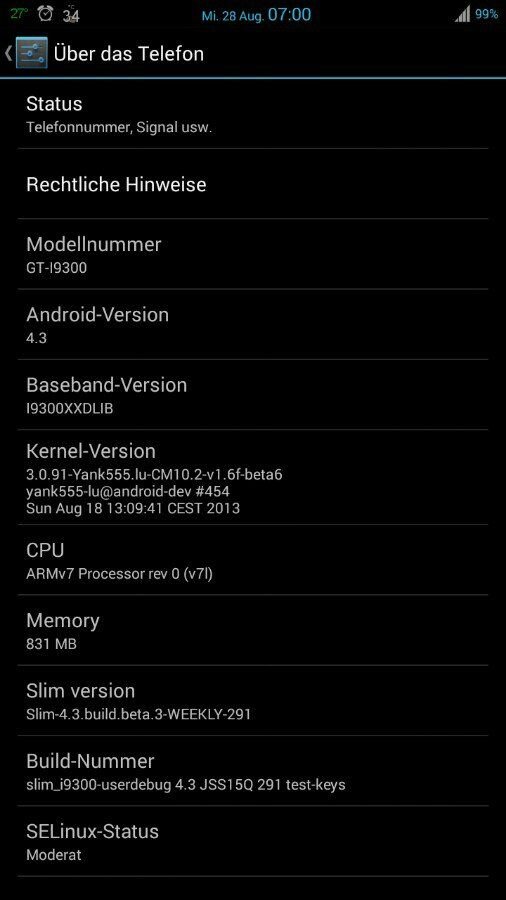Tap the Slim version row
The width and height of the screenshot is (506, 900).
252,700
